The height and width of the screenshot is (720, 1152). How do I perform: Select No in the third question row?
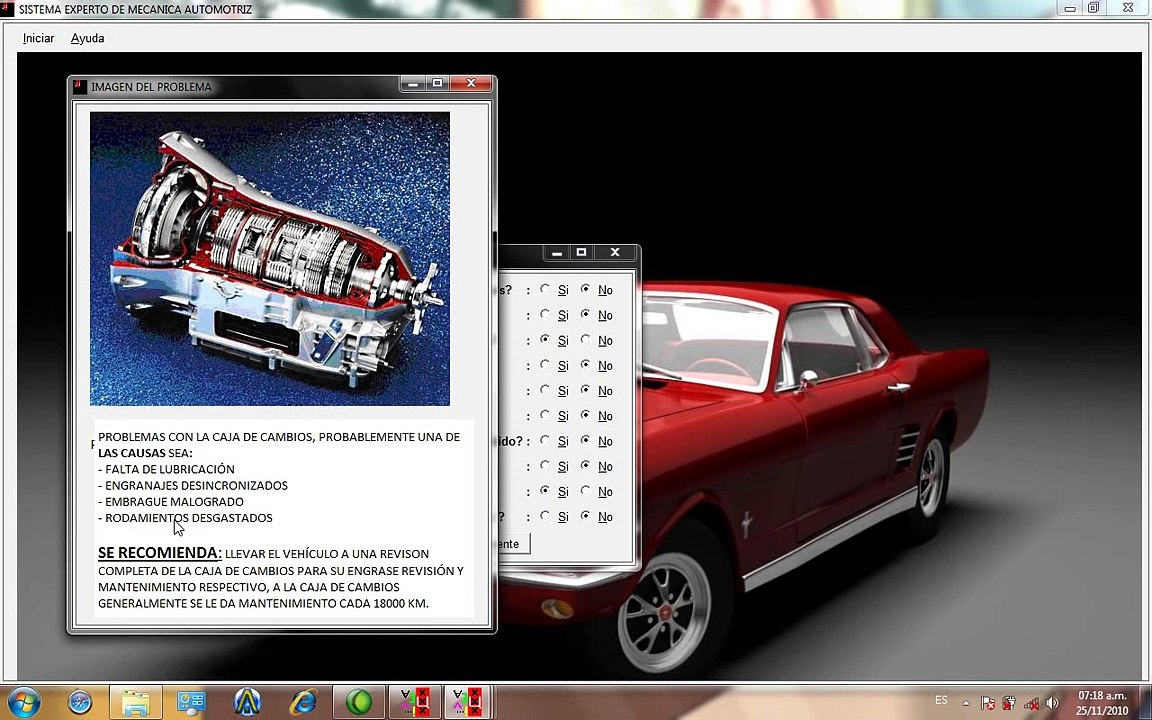(x=586, y=340)
